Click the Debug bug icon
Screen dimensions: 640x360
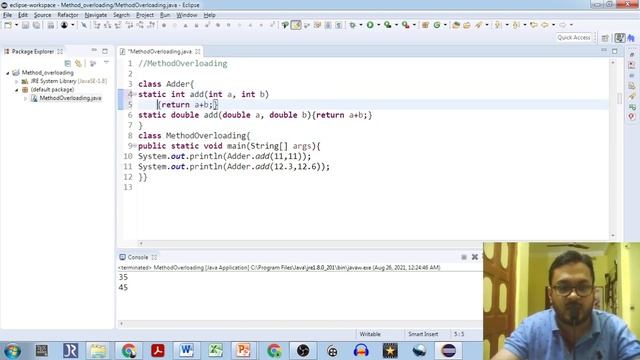[352, 25]
